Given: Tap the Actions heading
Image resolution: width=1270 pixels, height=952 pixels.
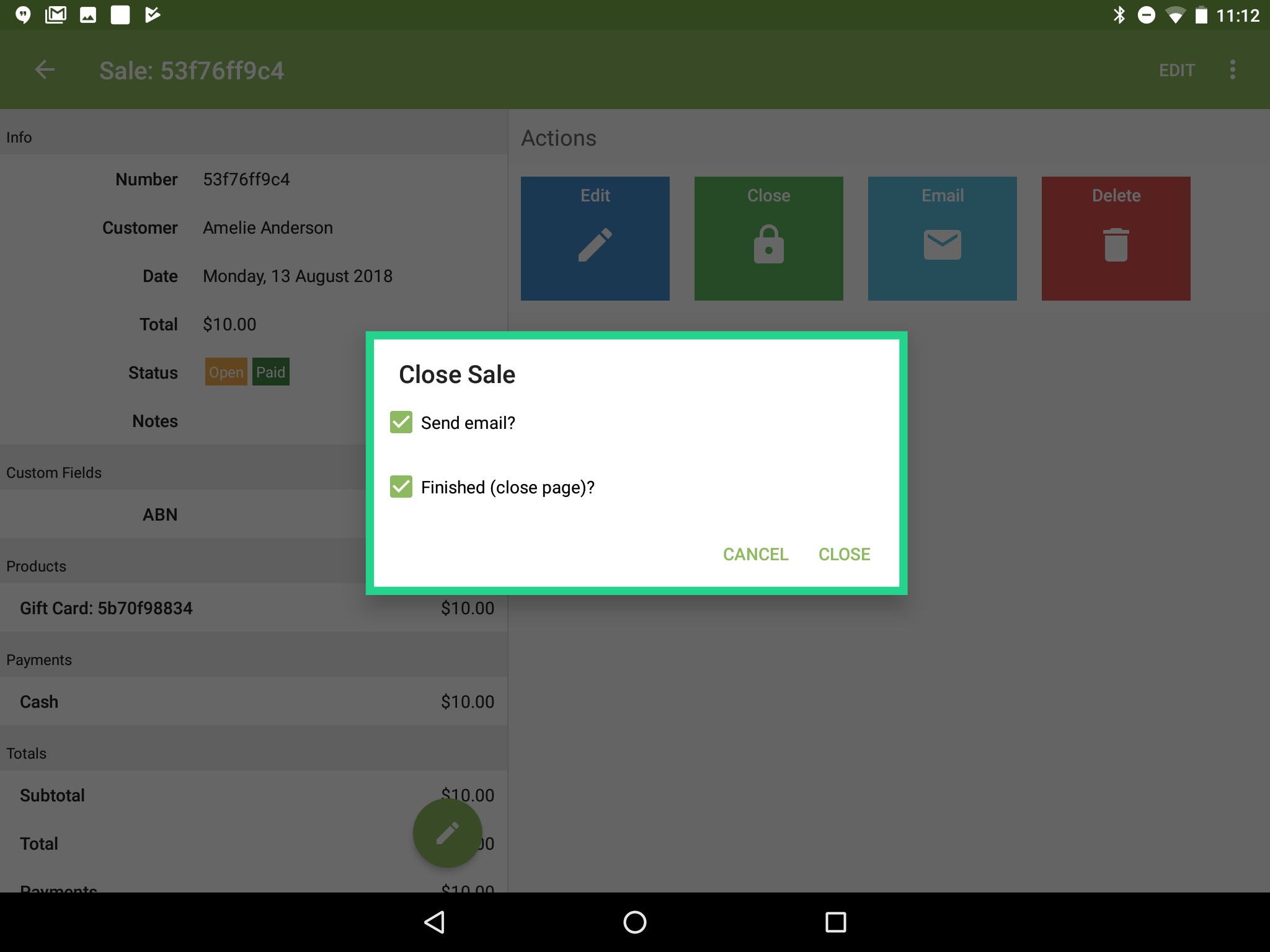Looking at the screenshot, I should click(559, 138).
